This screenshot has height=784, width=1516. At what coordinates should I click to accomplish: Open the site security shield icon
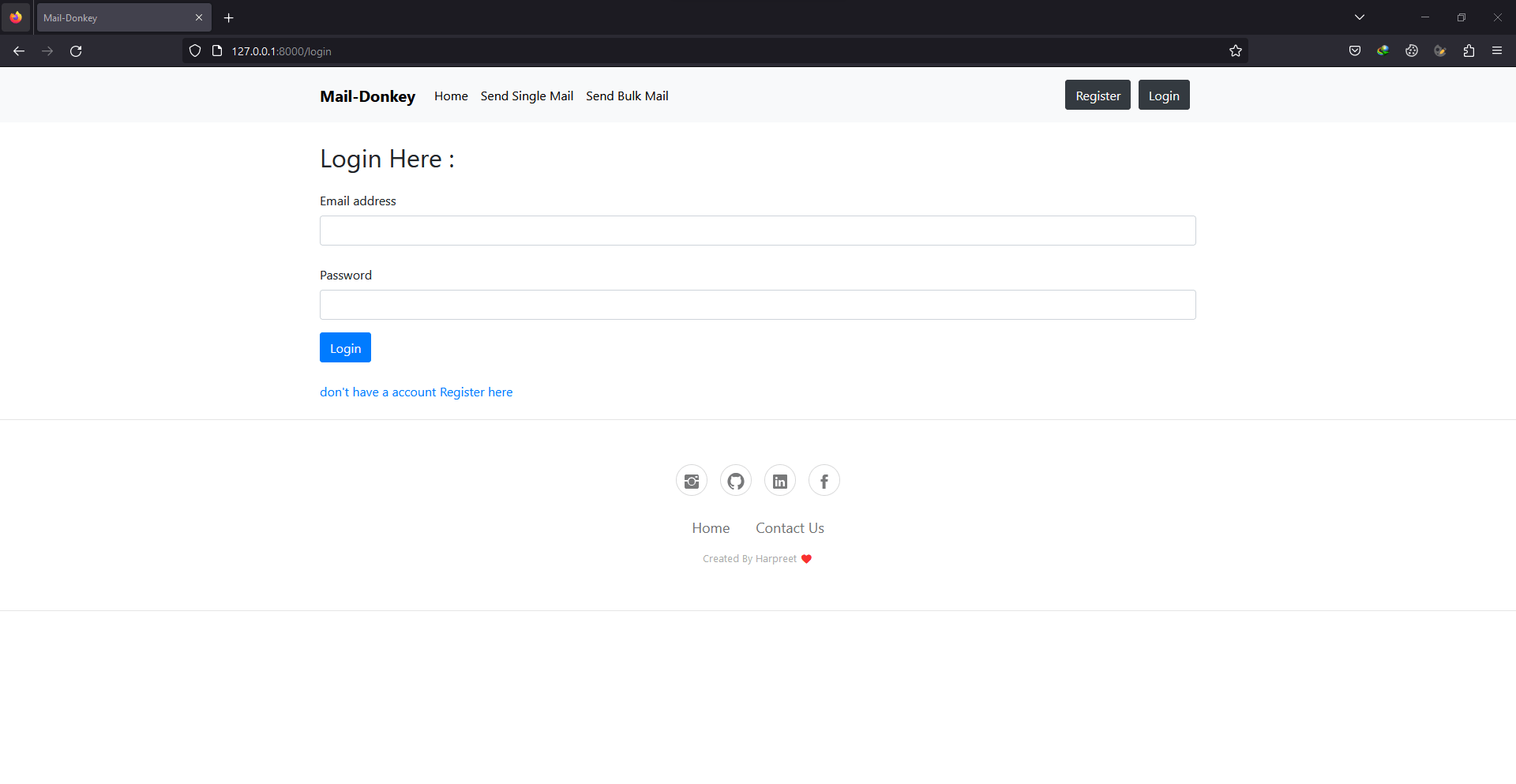click(194, 51)
